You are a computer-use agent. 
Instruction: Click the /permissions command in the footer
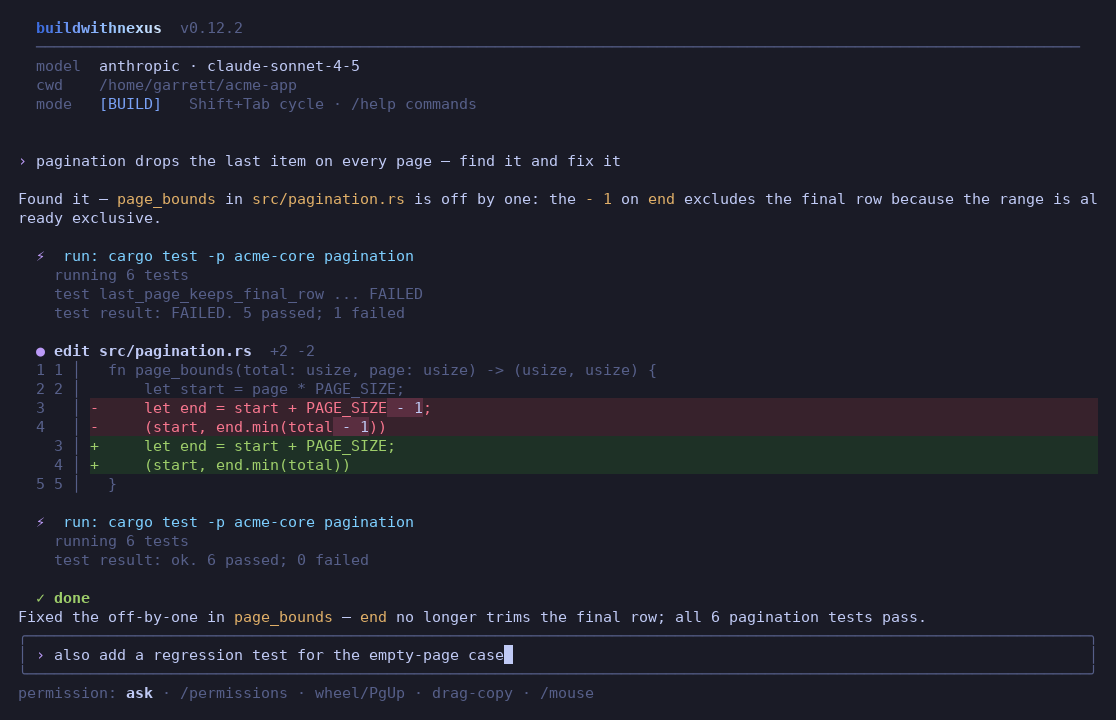[233, 693]
